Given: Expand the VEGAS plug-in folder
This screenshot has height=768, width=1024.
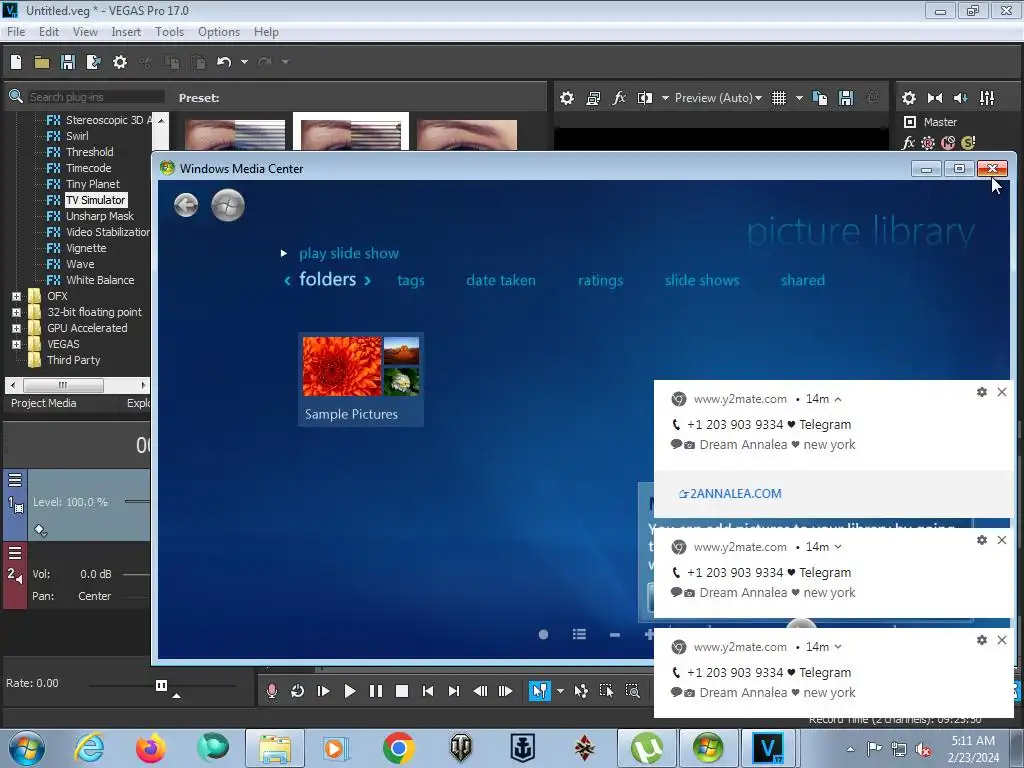Looking at the screenshot, I should click(x=16, y=344).
